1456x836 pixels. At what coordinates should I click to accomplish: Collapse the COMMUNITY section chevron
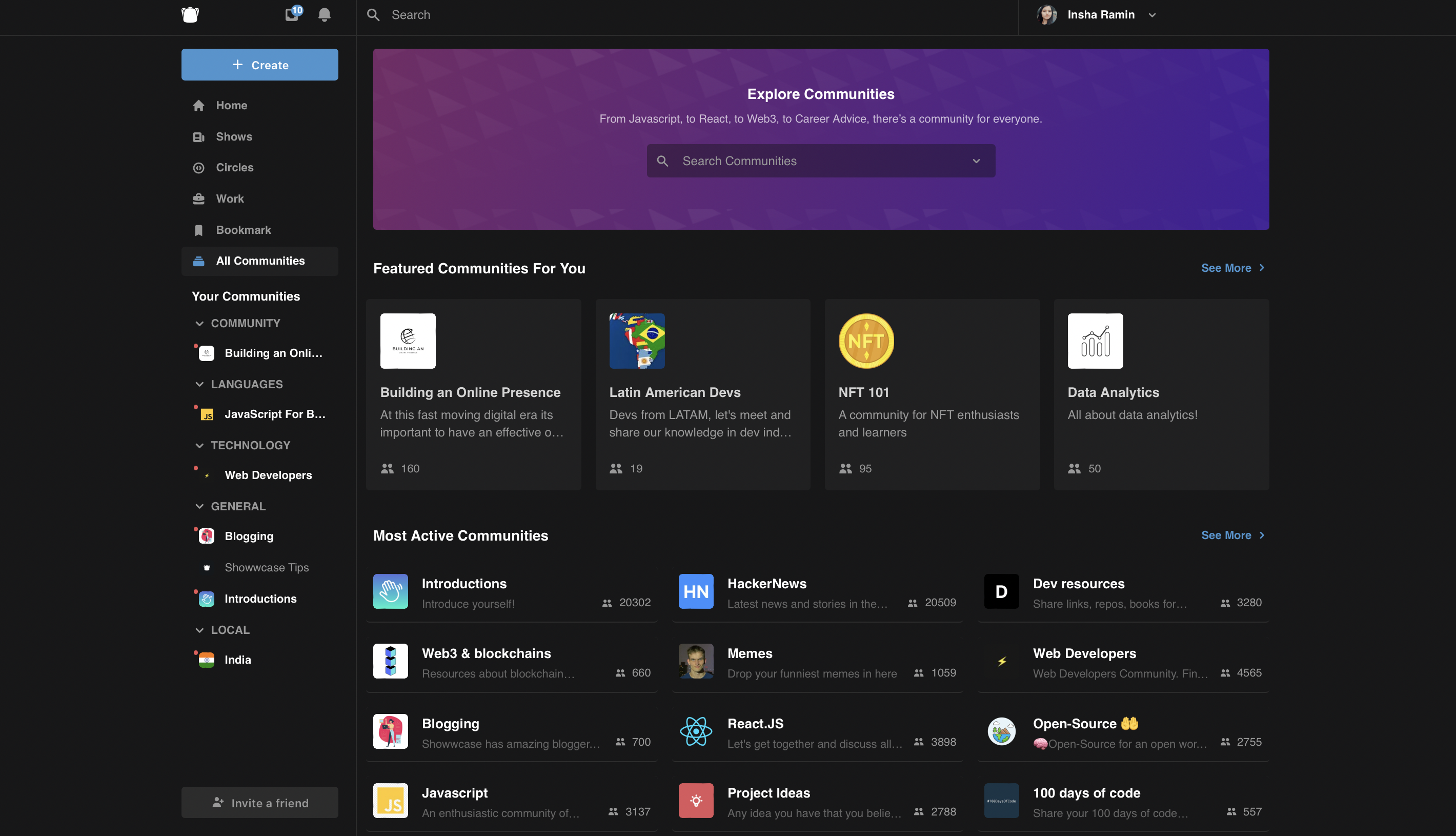(x=199, y=323)
